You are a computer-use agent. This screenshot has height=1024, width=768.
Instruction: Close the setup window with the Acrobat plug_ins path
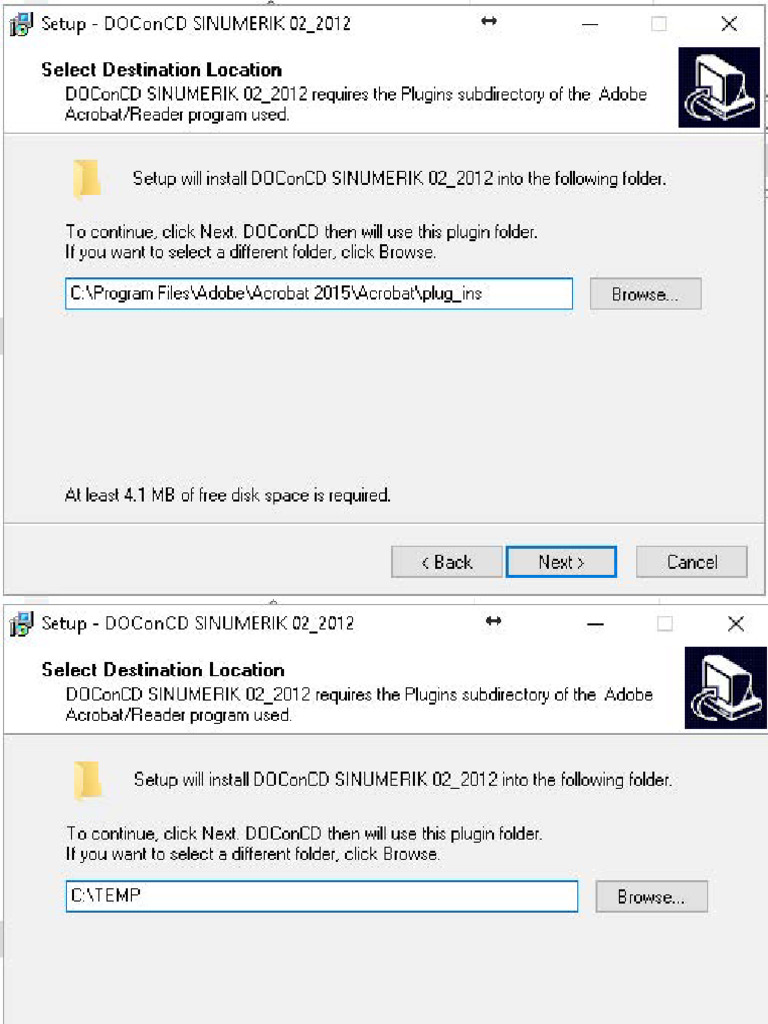point(729,24)
